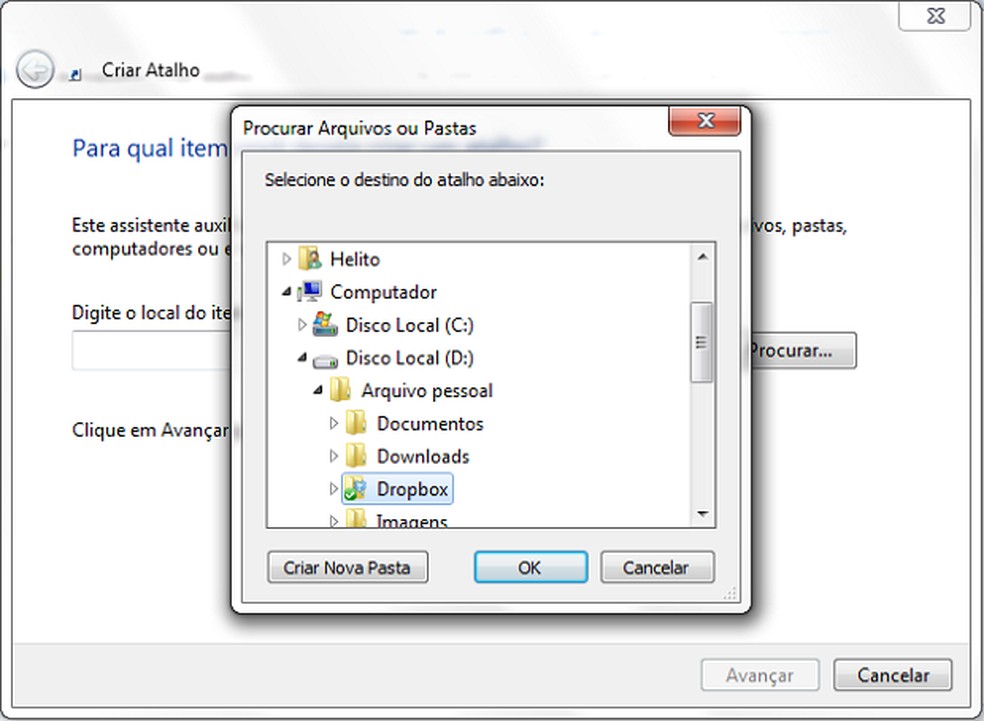This screenshot has height=721, width=984.
Task: Click the Dropbox folder icon
Action: (356, 488)
